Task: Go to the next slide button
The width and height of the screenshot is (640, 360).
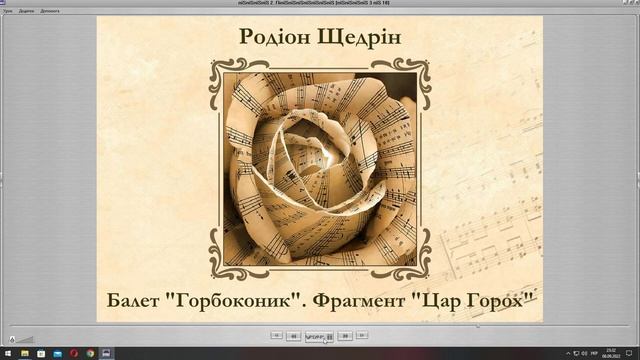Action: 345,336
